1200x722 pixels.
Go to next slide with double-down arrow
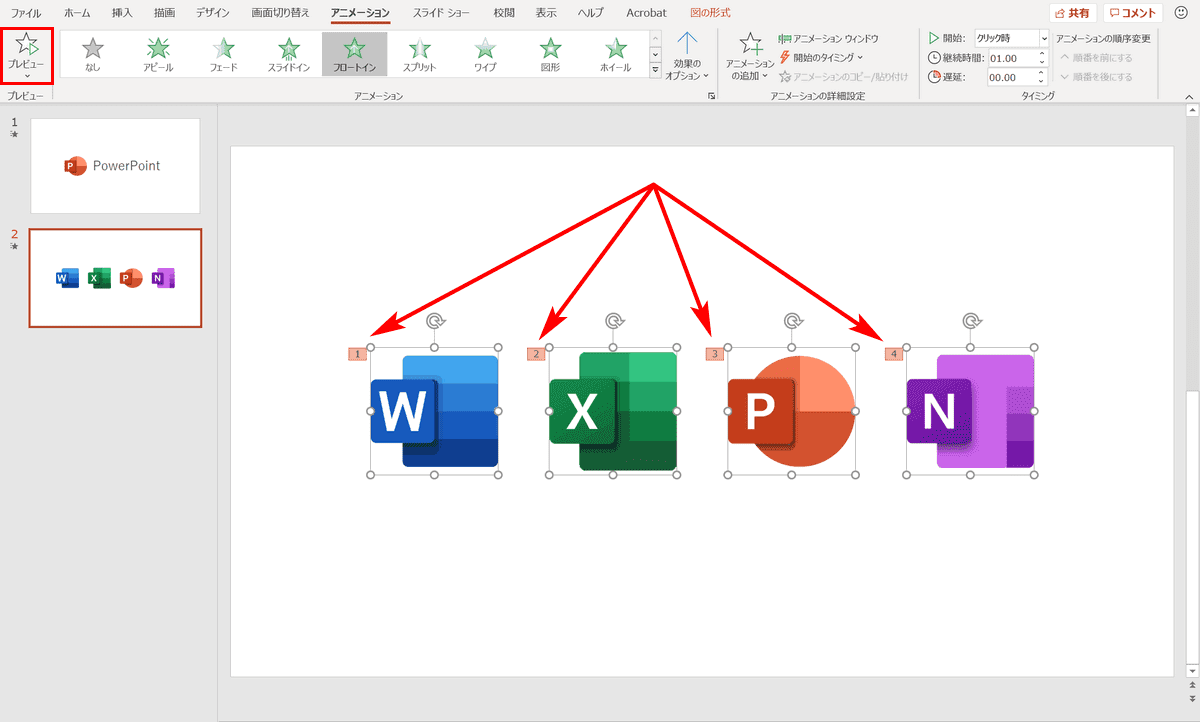(x=1190, y=698)
